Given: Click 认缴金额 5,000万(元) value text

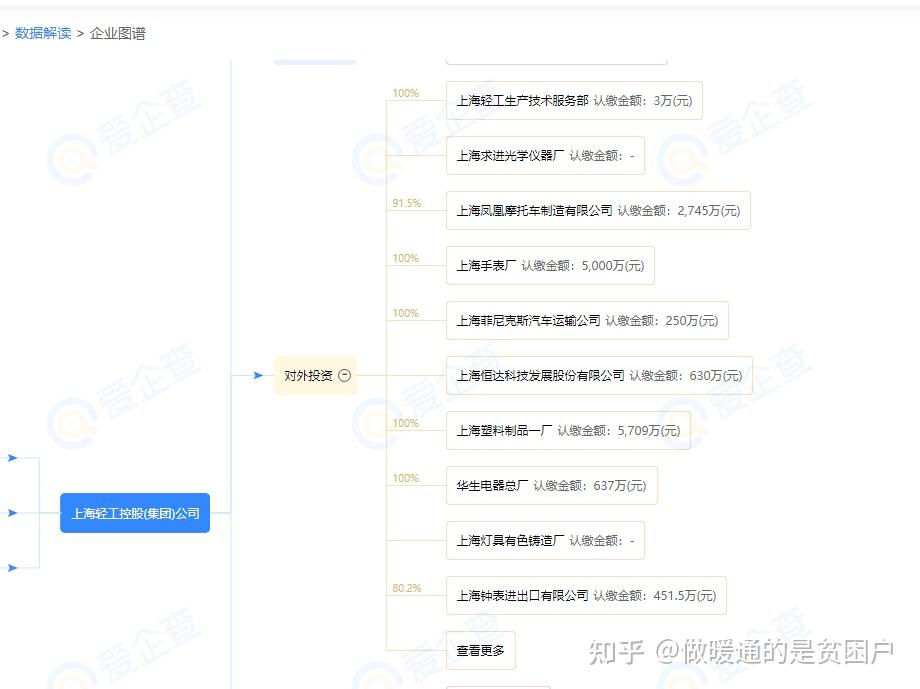Looking at the screenshot, I should [x=583, y=266].
